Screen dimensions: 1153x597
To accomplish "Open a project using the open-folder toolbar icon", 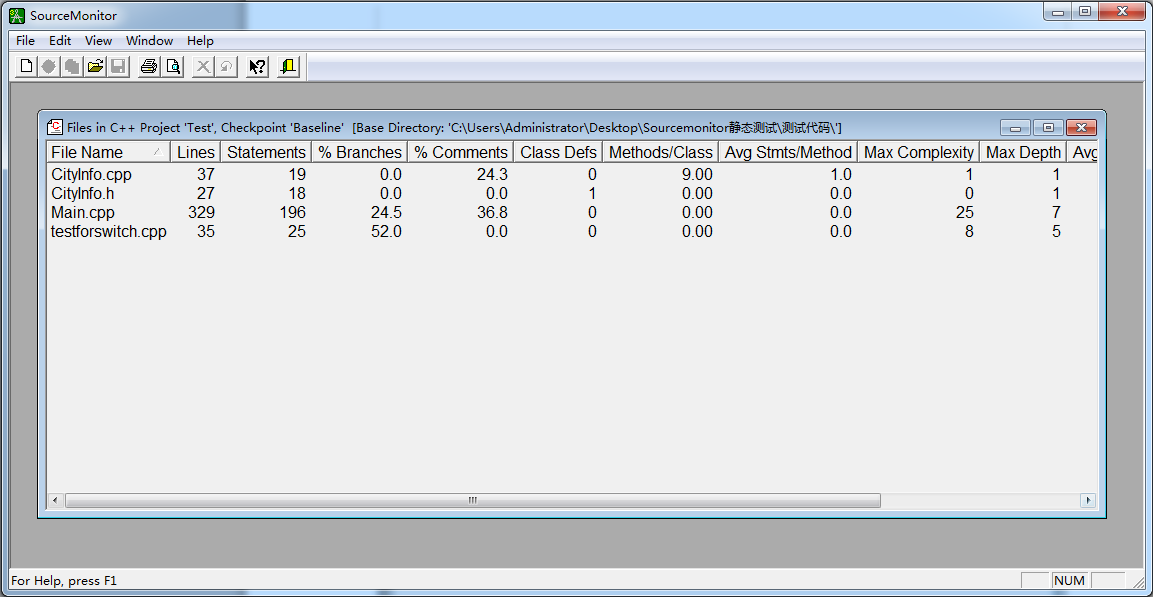I will point(94,65).
